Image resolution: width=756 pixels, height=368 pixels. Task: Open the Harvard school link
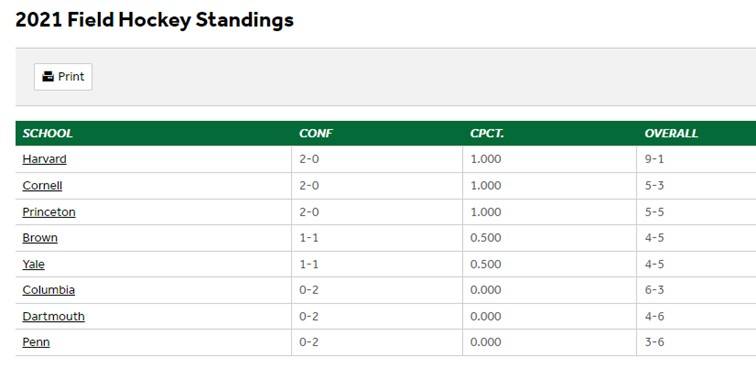pyautogui.click(x=44, y=159)
